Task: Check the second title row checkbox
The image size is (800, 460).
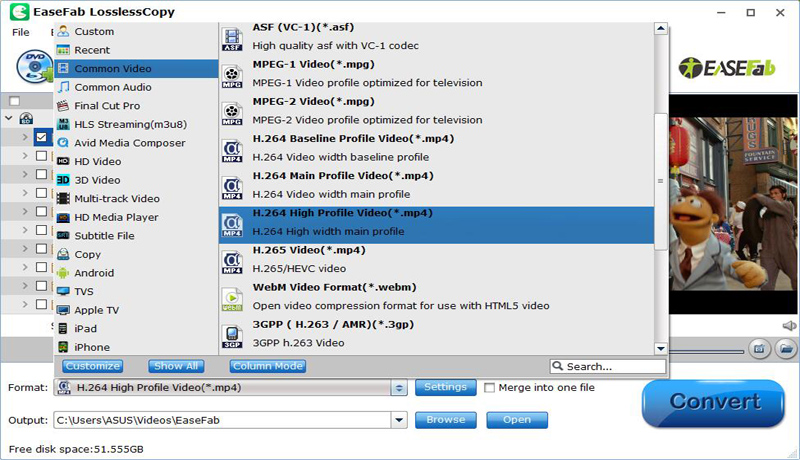Action: (x=41, y=156)
